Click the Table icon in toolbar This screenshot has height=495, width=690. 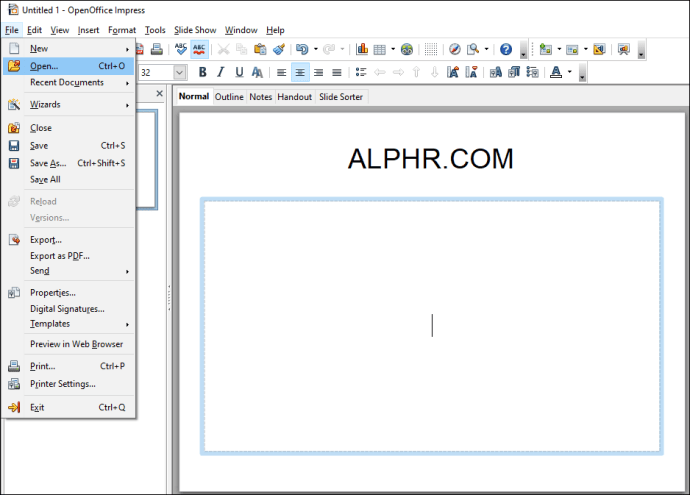tap(380, 49)
